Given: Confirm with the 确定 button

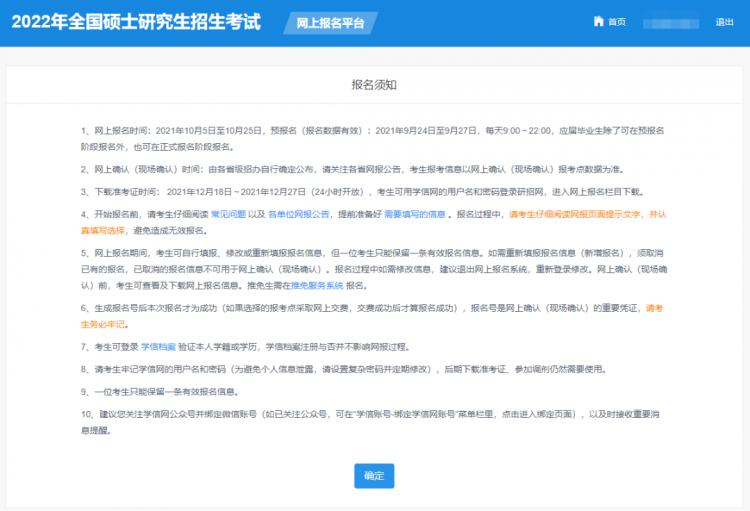Looking at the screenshot, I should click(374, 476).
